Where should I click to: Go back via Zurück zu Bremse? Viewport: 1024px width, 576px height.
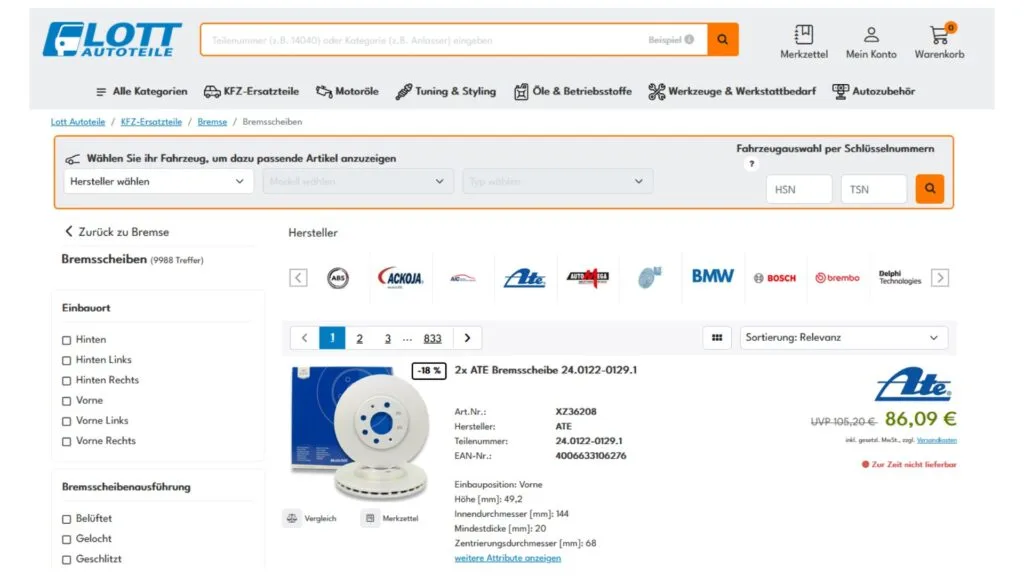point(117,232)
